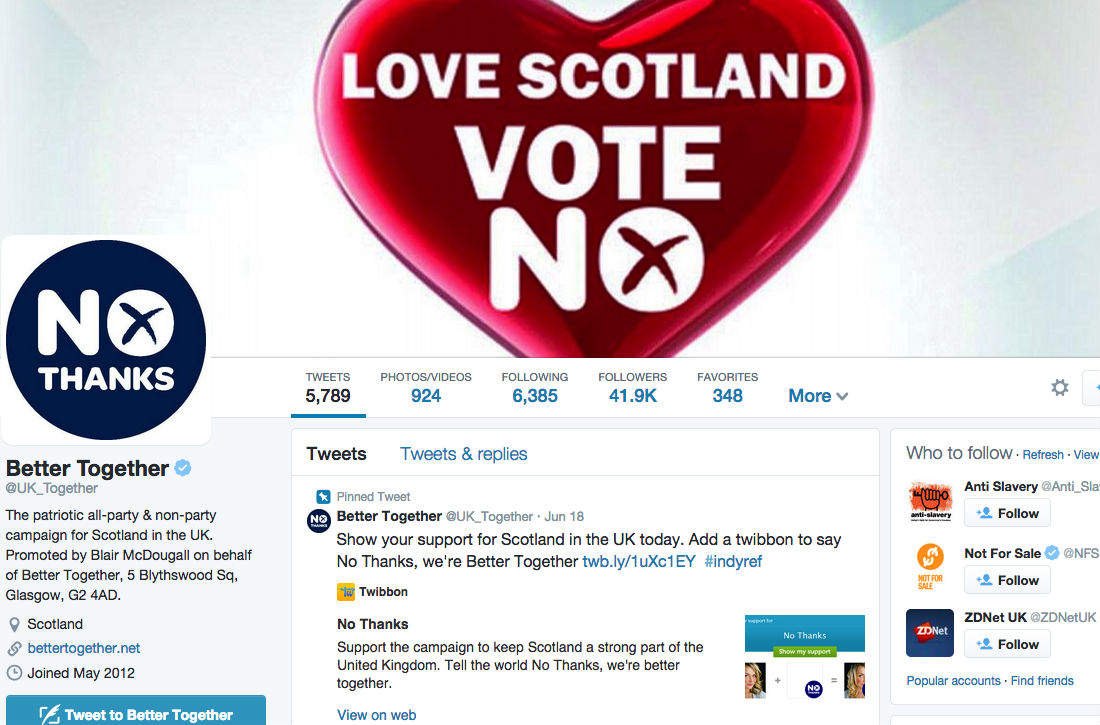The height and width of the screenshot is (725, 1100).
Task: Select the Tweets tab
Action: (336, 454)
